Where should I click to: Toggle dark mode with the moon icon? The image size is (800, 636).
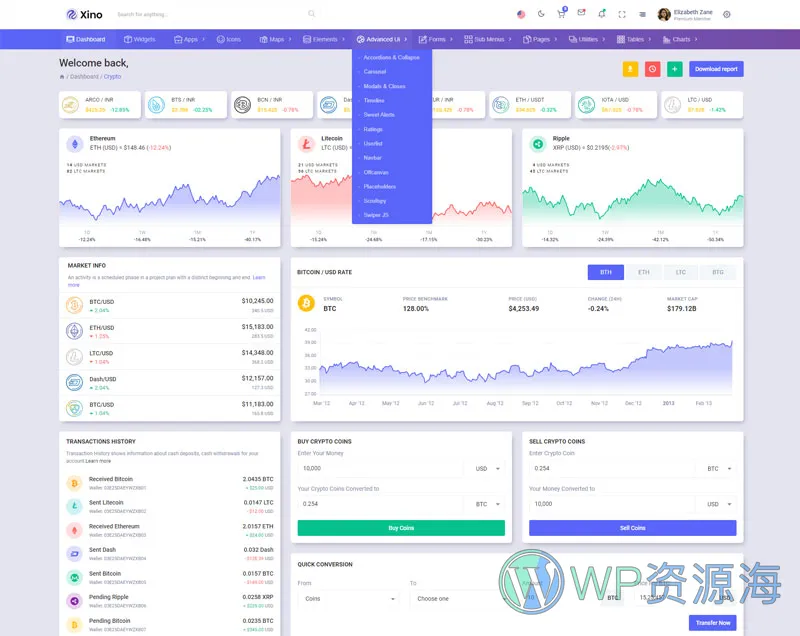[541, 14]
